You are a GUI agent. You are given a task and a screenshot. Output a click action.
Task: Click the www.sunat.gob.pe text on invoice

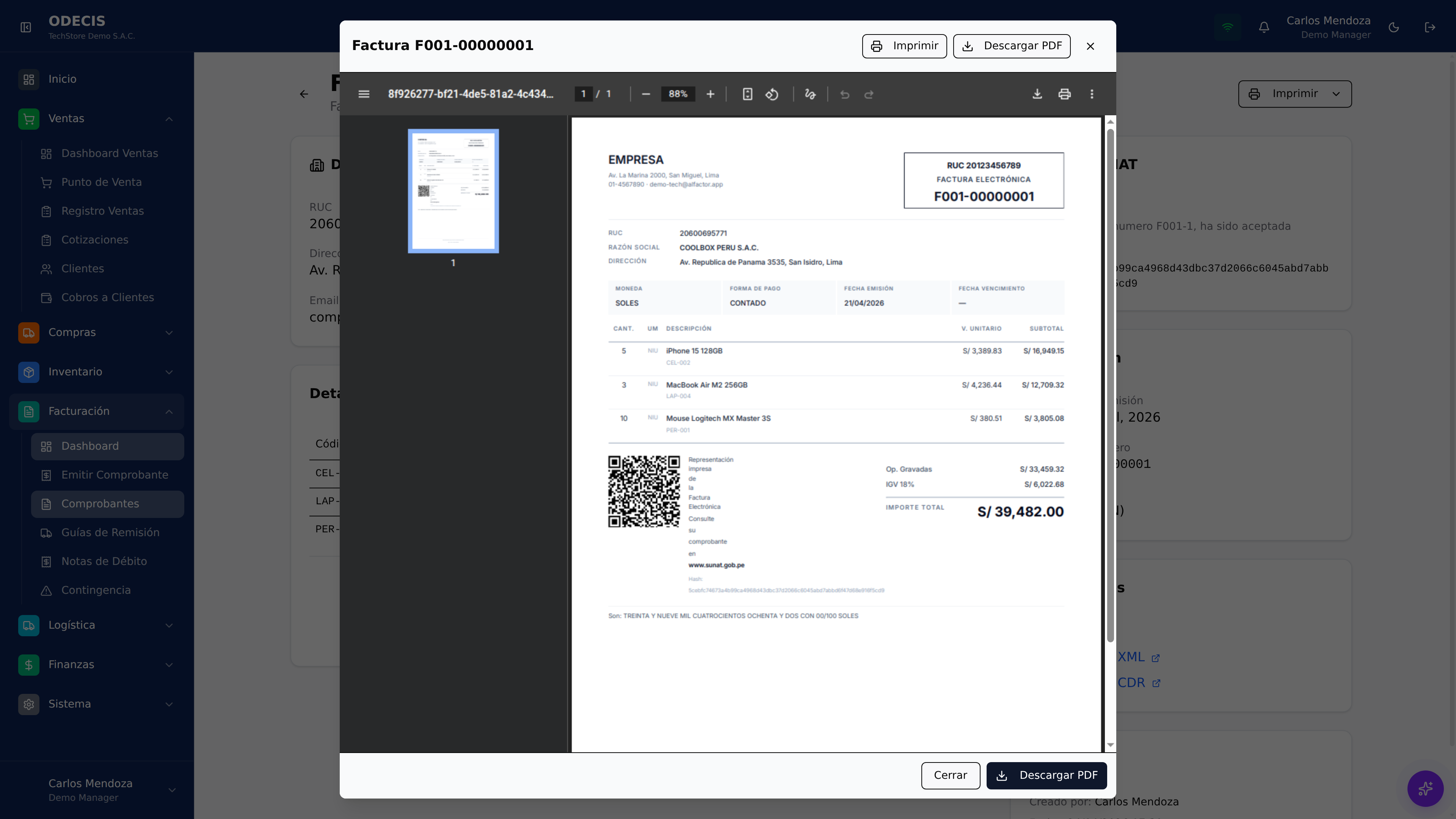(x=716, y=565)
